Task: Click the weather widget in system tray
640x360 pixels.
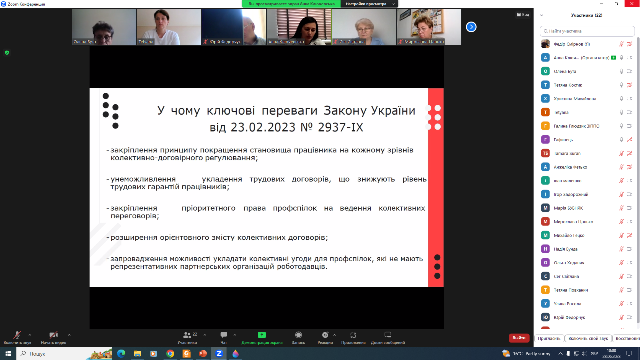Action: [x=527, y=353]
